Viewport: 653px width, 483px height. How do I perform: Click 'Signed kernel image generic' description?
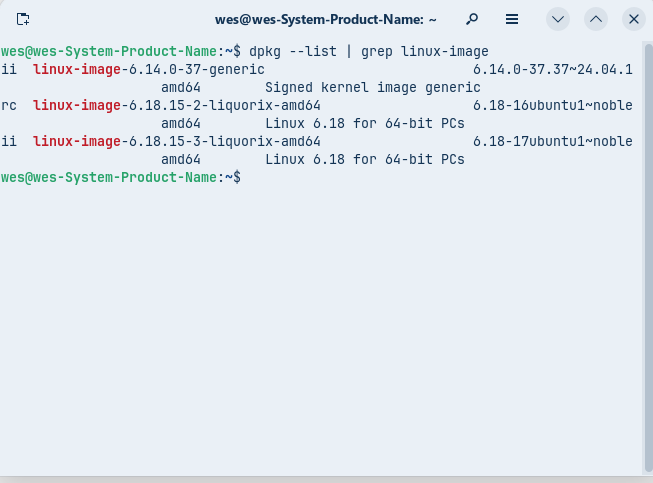click(x=372, y=87)
